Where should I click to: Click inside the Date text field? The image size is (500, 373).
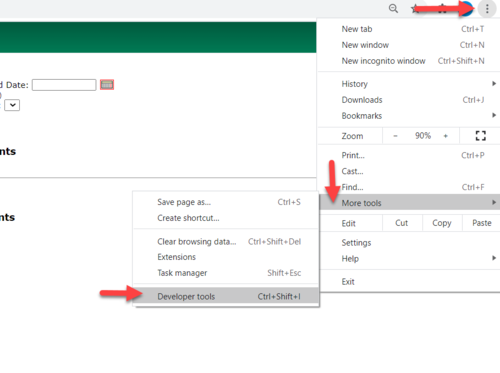pyautogui.click(x=64, y=85)
